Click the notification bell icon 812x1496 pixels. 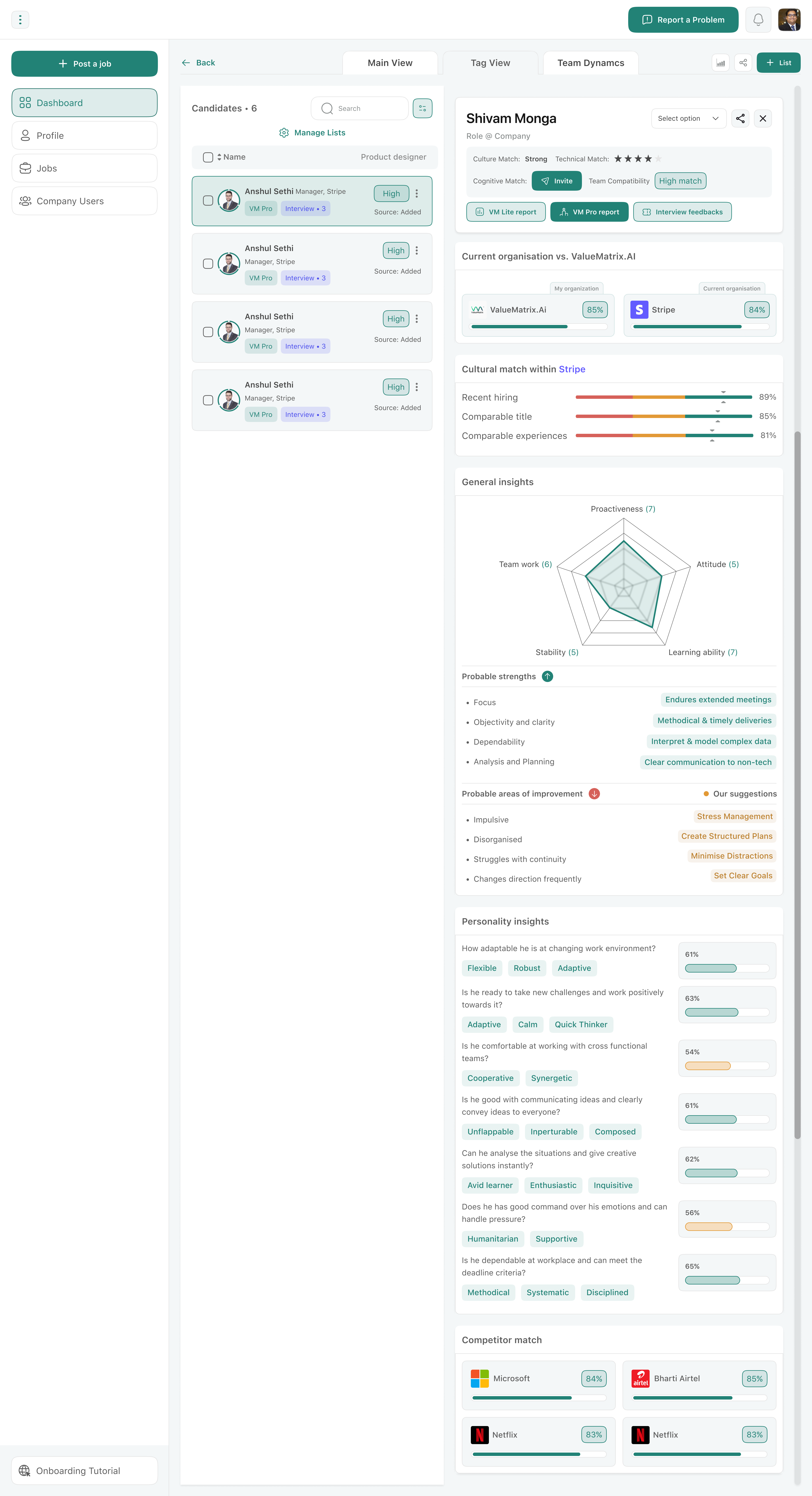point(758,20)
